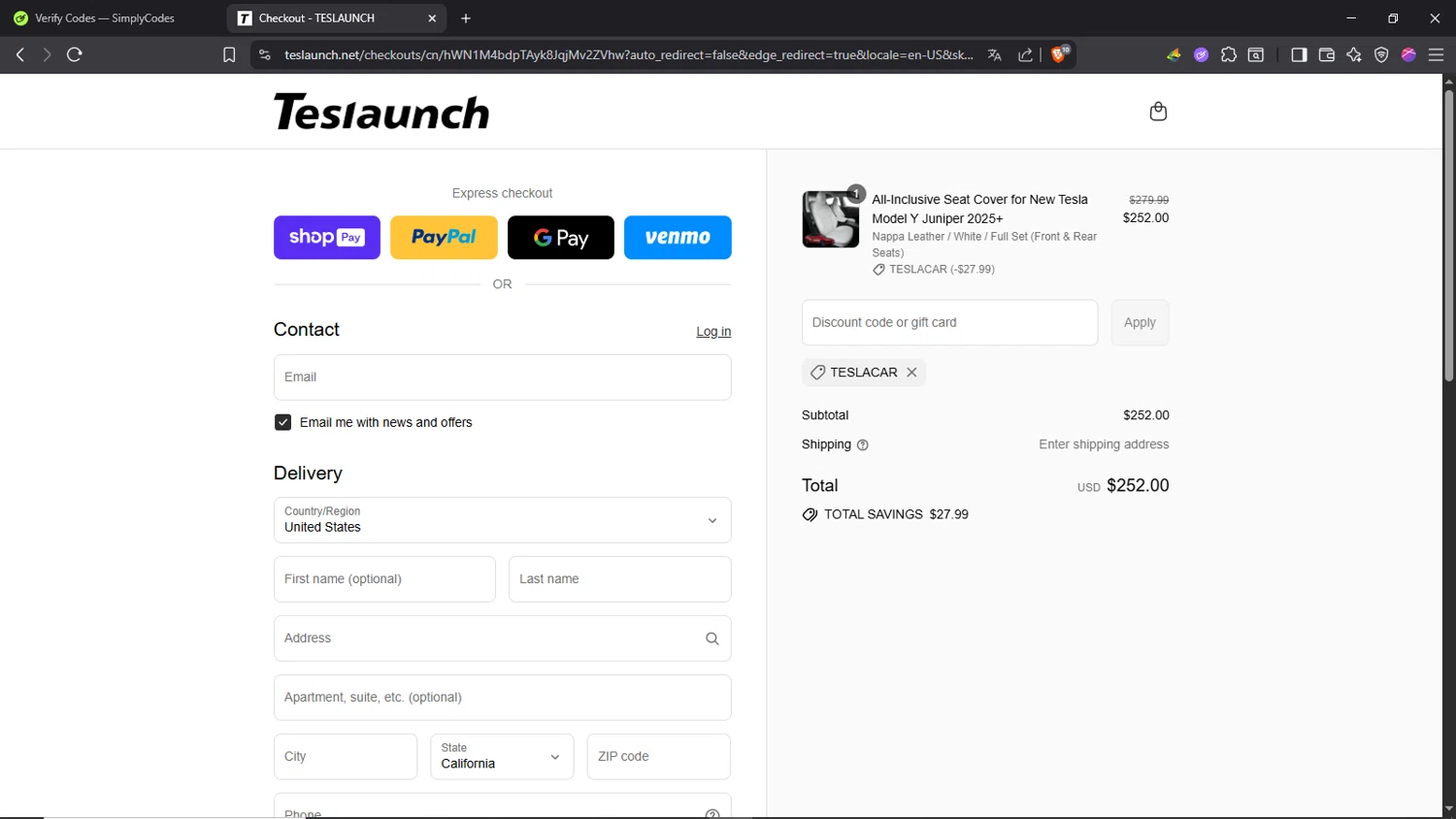Screen dimensions: 1456x819
Task: Remove the TESLACAR discount code
Action: point(911,373)
